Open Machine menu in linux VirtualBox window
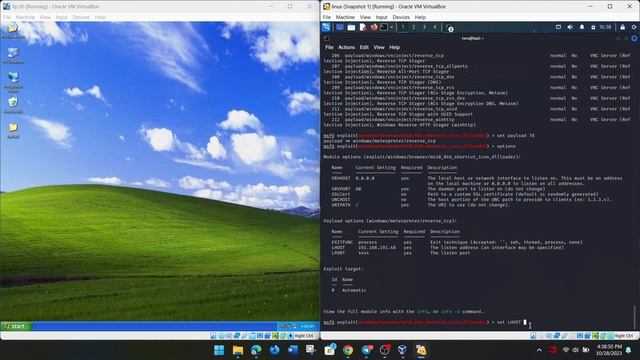This screenshot has width=640, height=360. [x=345, y=17]
